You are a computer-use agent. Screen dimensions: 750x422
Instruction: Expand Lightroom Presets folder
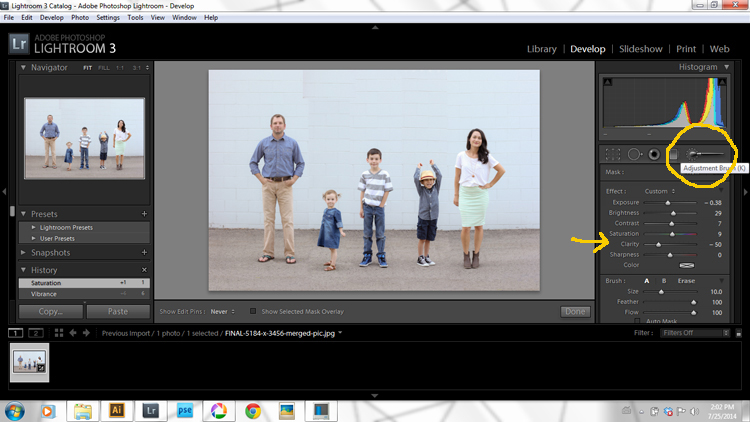[33, 227]
